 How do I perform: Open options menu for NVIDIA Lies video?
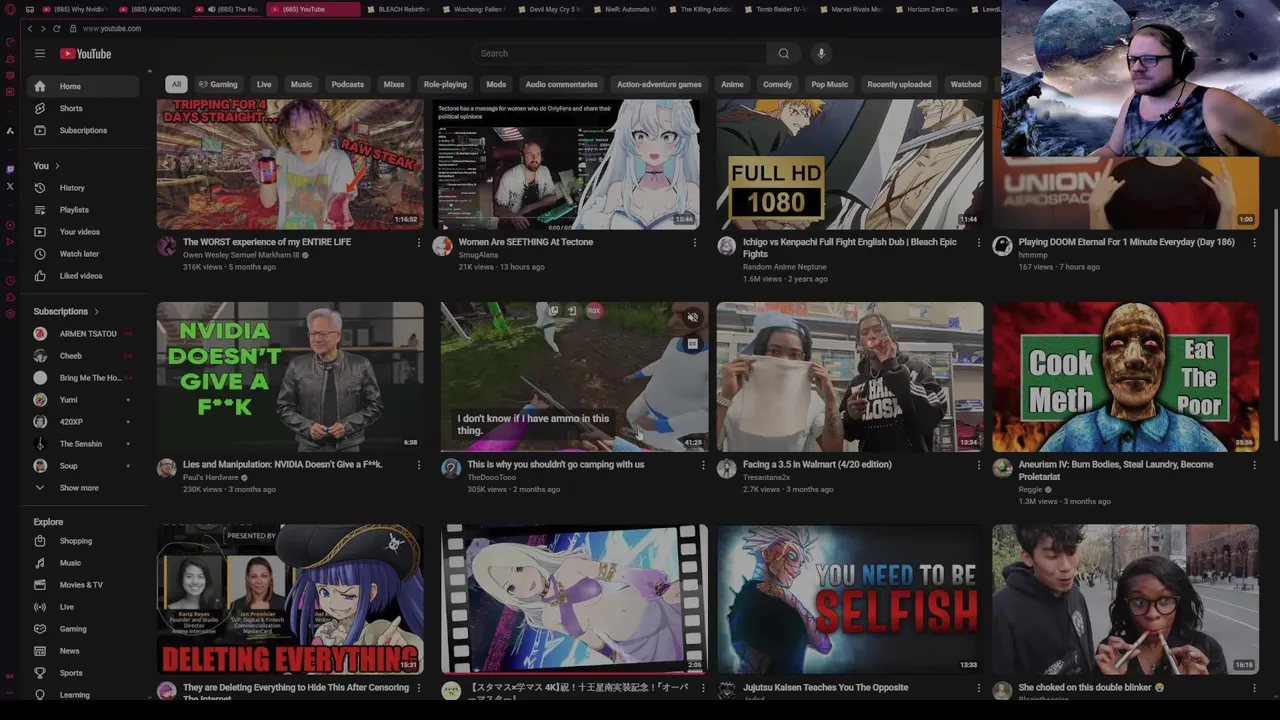[x=419, y=465]
